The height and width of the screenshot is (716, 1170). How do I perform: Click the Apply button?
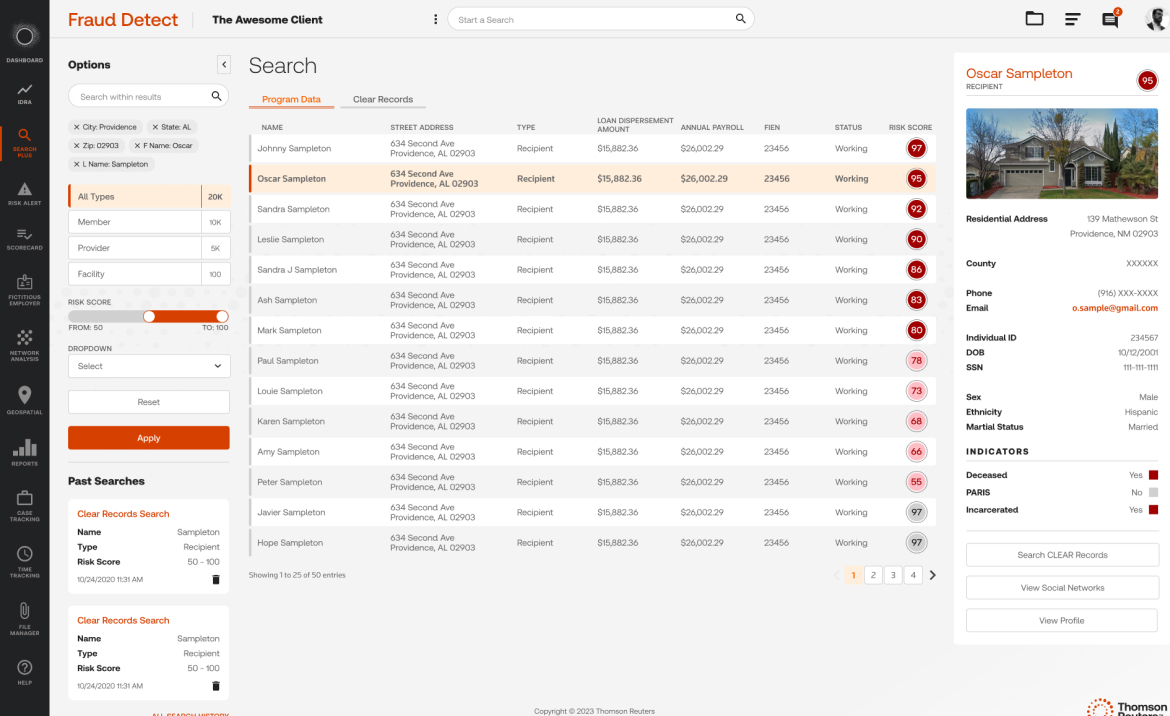(148, 438)
